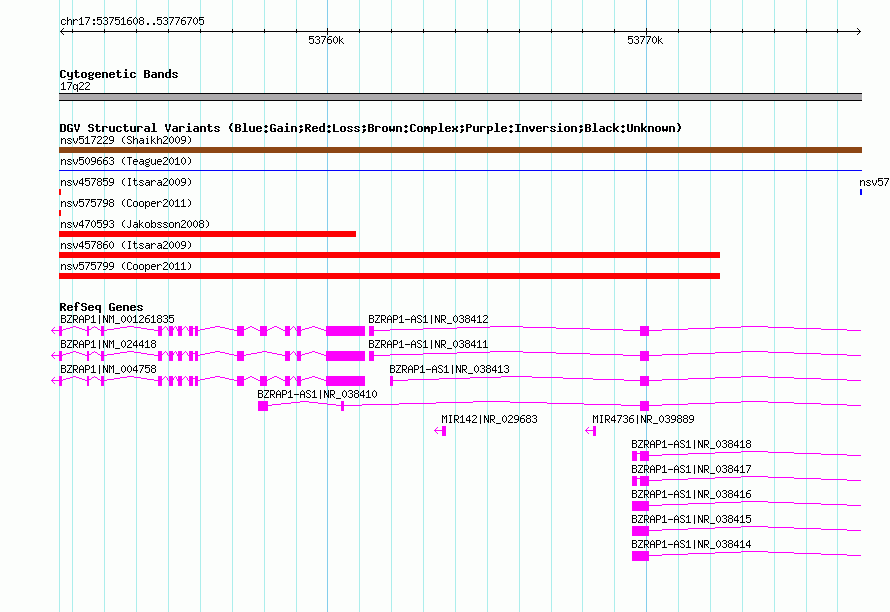
Task: Click the BZRAP1-AS1|NR_038413 transcript label
Action: [450, 370]
